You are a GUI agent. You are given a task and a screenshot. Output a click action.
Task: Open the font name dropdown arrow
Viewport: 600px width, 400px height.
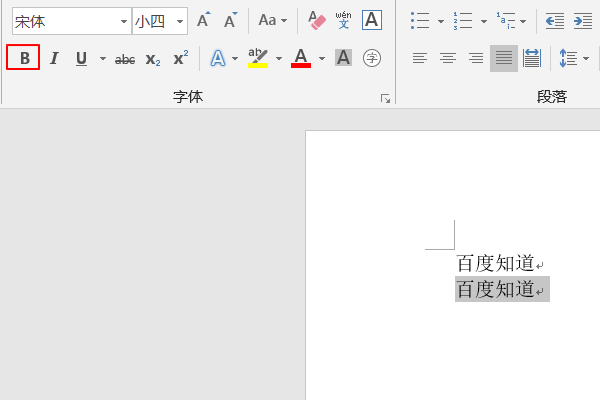pos(124,21)
